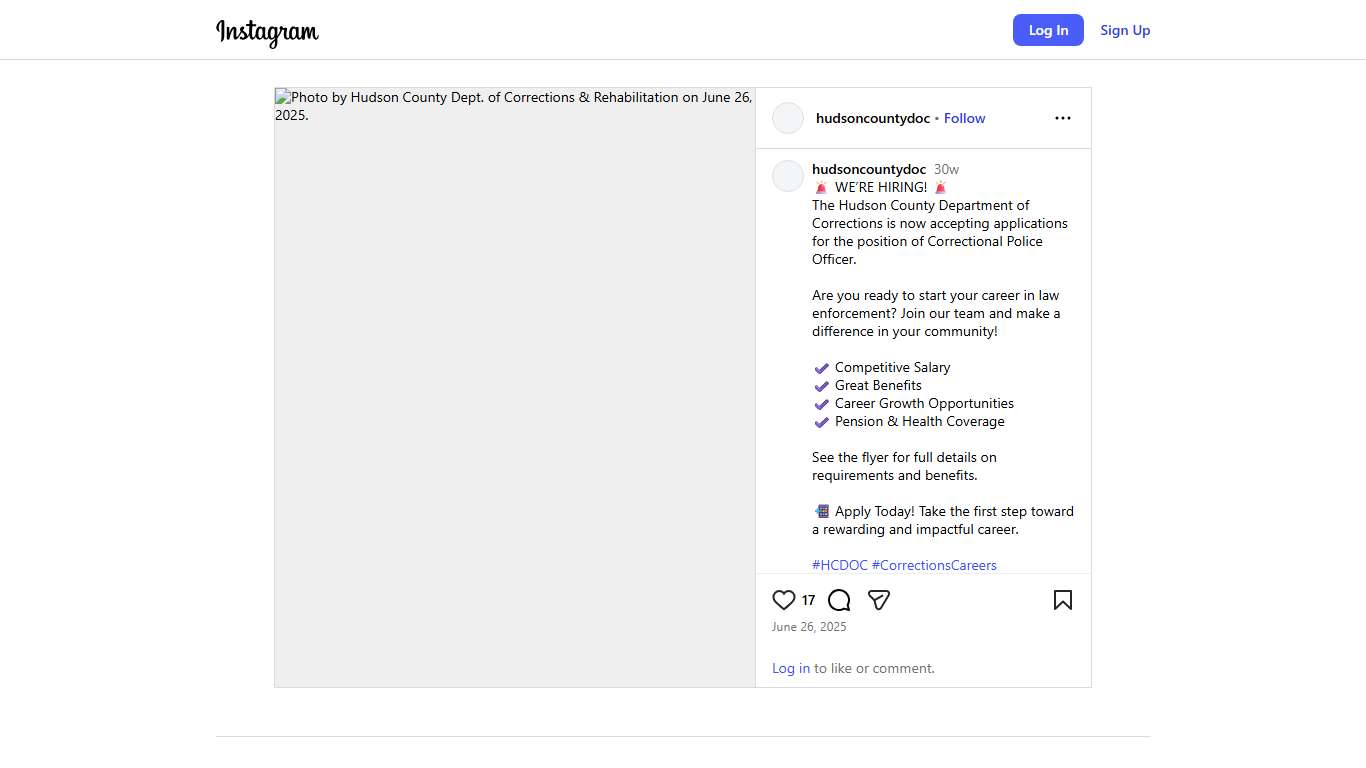Open hudsoncountydoc profile from post header
This screenshot has width=1366, height=768.
[x=872, y=118]
